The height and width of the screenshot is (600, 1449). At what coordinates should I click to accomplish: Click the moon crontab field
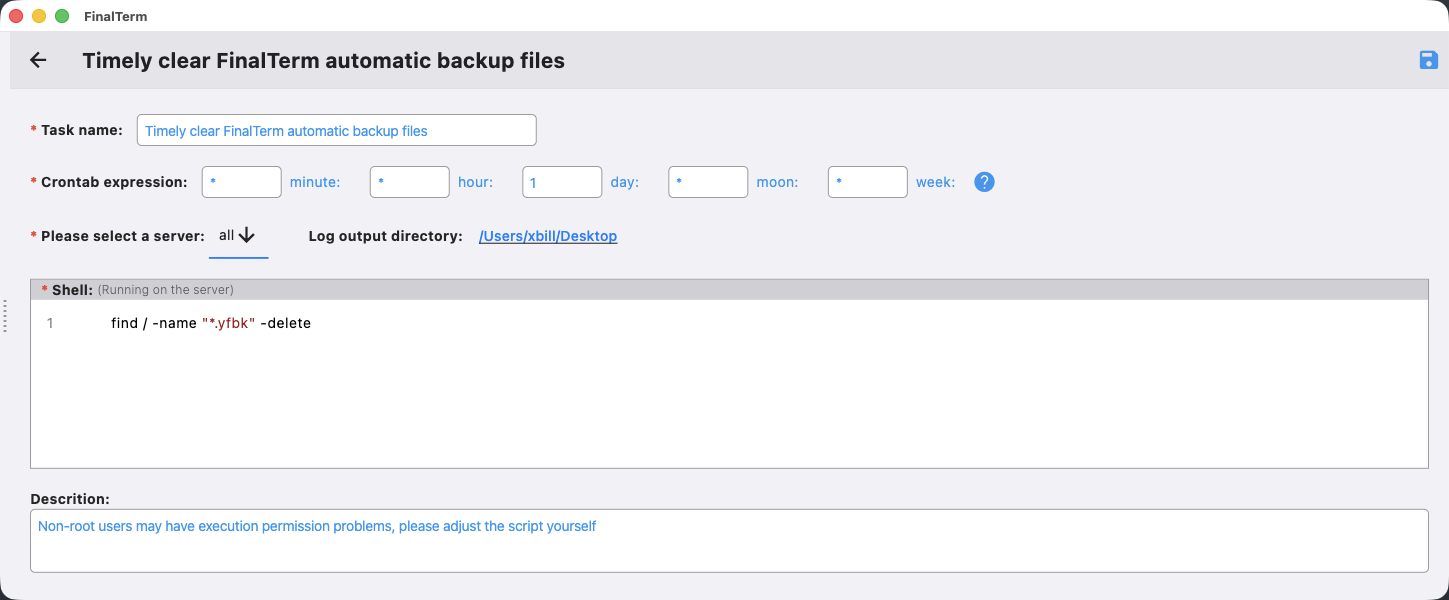tap(708, 182)
